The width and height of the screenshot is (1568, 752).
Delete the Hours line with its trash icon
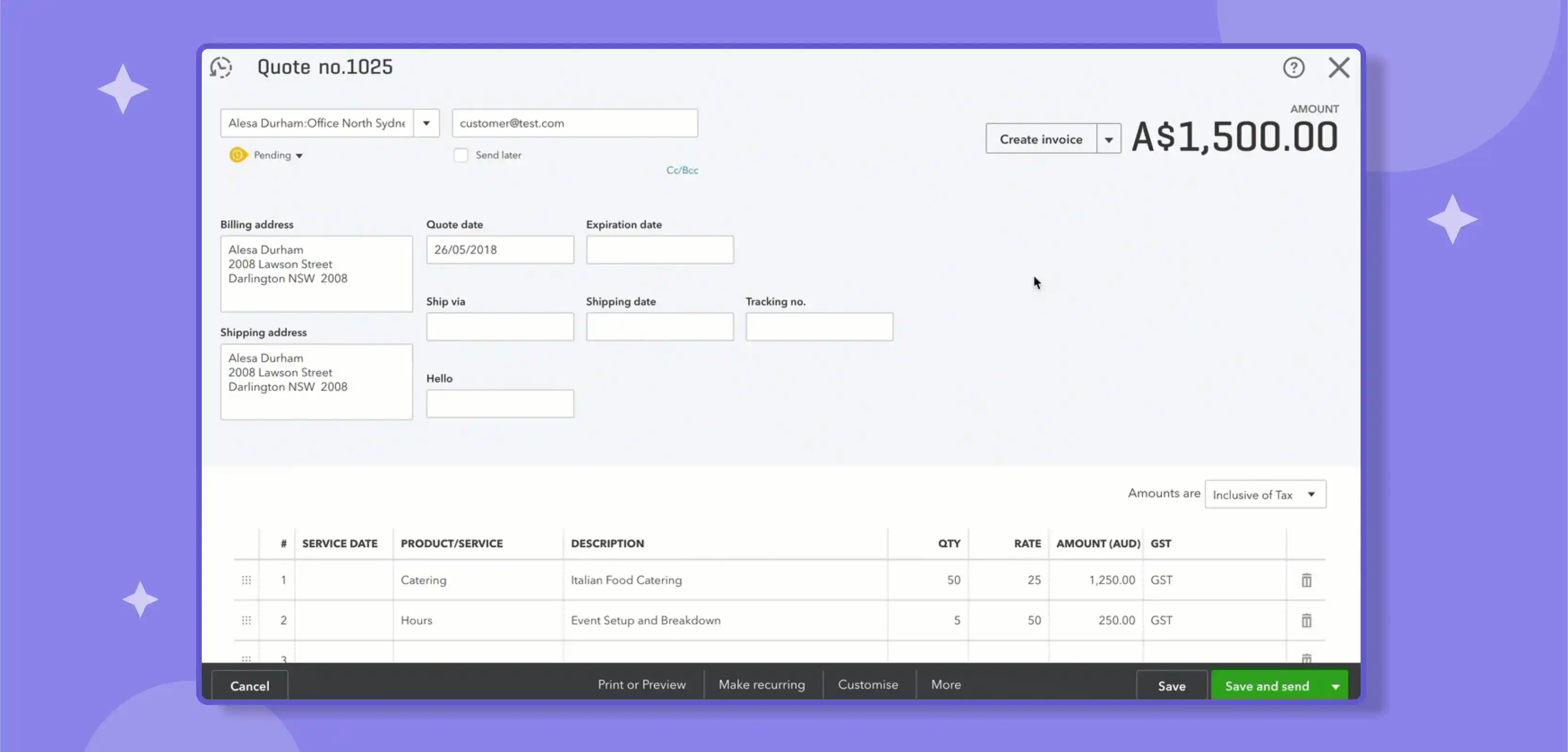point(1306,620)
